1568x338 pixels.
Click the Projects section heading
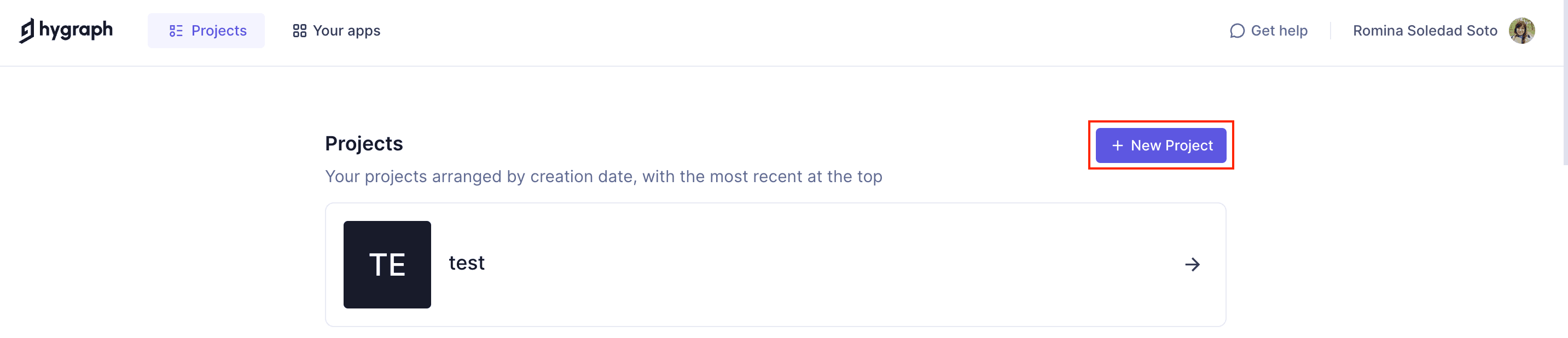coord(364,144)
